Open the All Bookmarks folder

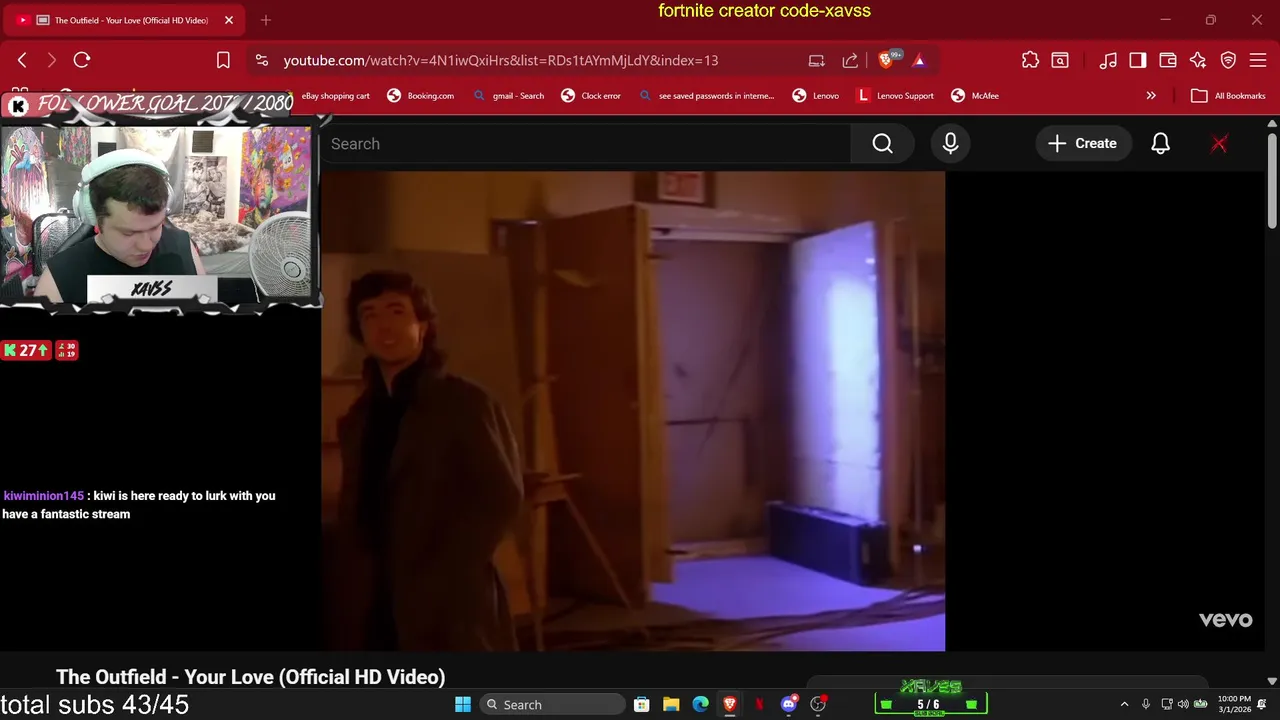(x=1228, y=96)
